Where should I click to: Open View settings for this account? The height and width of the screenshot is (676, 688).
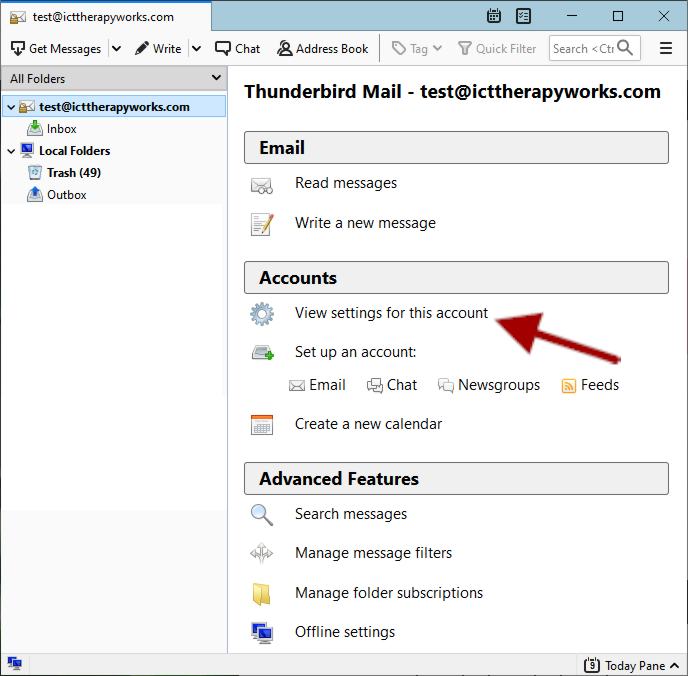[391, 313]
